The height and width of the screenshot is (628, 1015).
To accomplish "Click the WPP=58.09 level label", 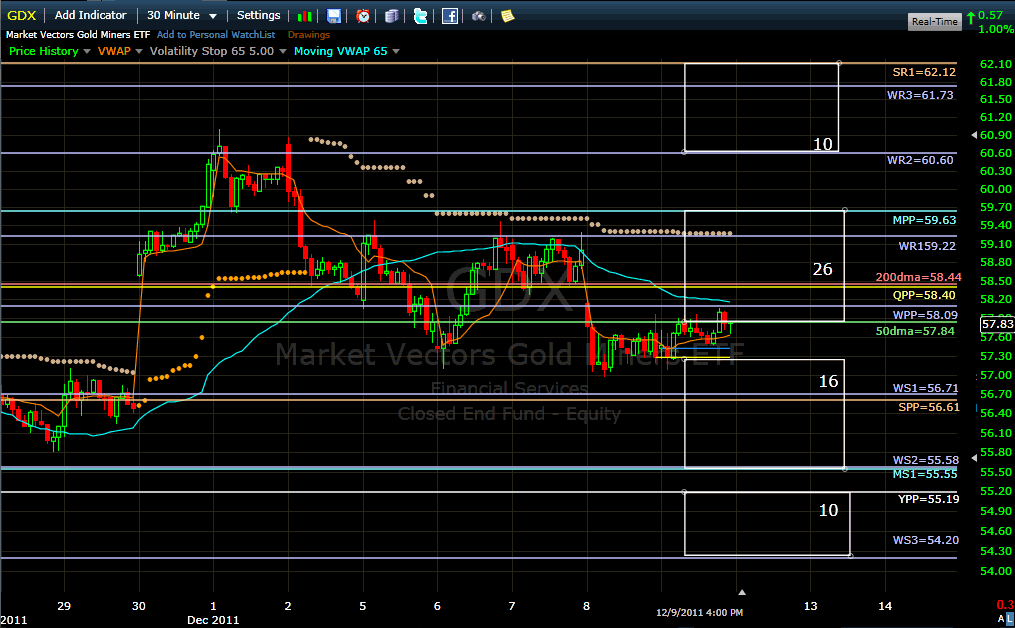I will click(x=925, y=315).
